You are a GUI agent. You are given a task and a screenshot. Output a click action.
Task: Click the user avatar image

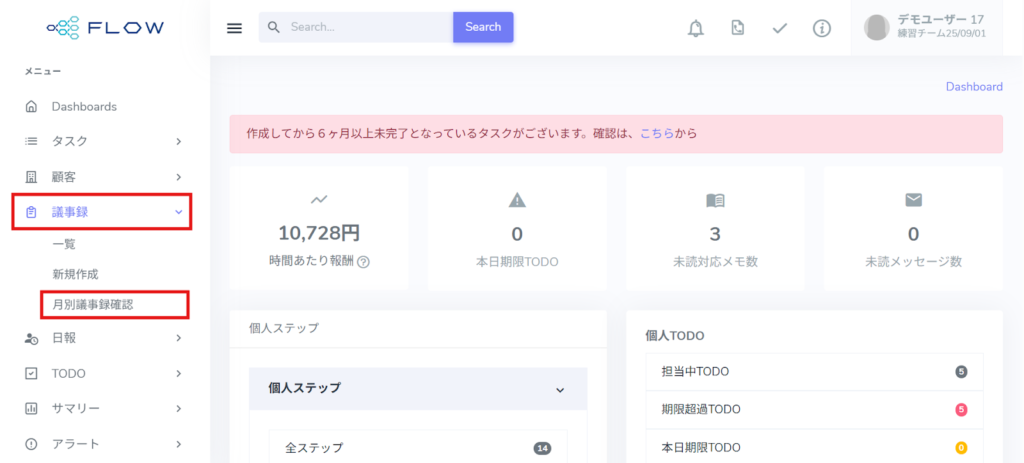tap(877, 27)
